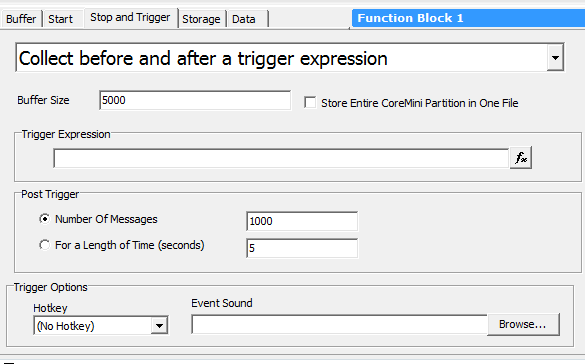Select Number Of Messages radio option

pyautogui.click(x=44, y=219)
